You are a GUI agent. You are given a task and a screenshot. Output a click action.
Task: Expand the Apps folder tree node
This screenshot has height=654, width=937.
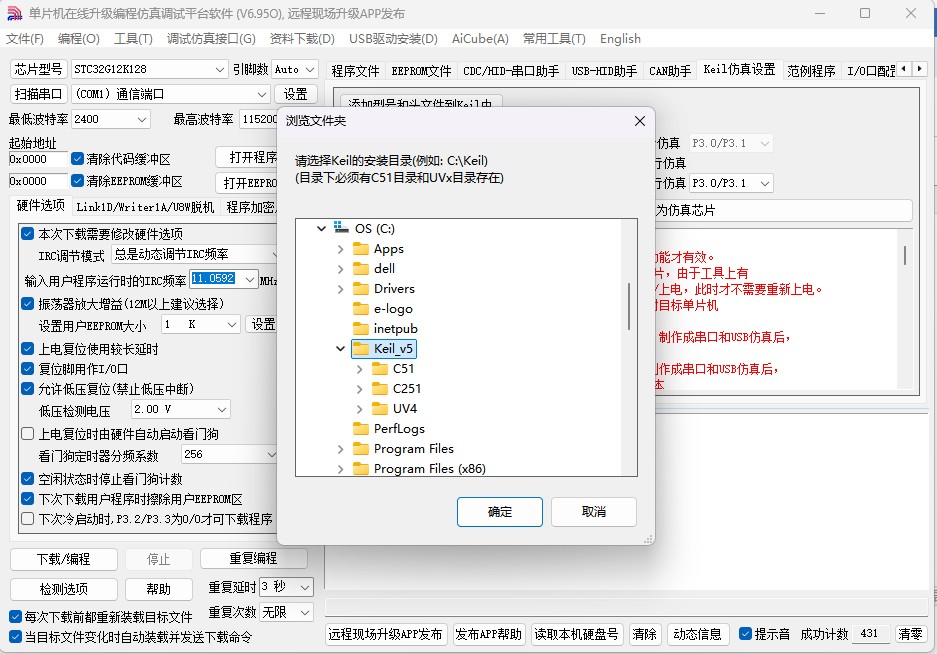click(341, 249)
